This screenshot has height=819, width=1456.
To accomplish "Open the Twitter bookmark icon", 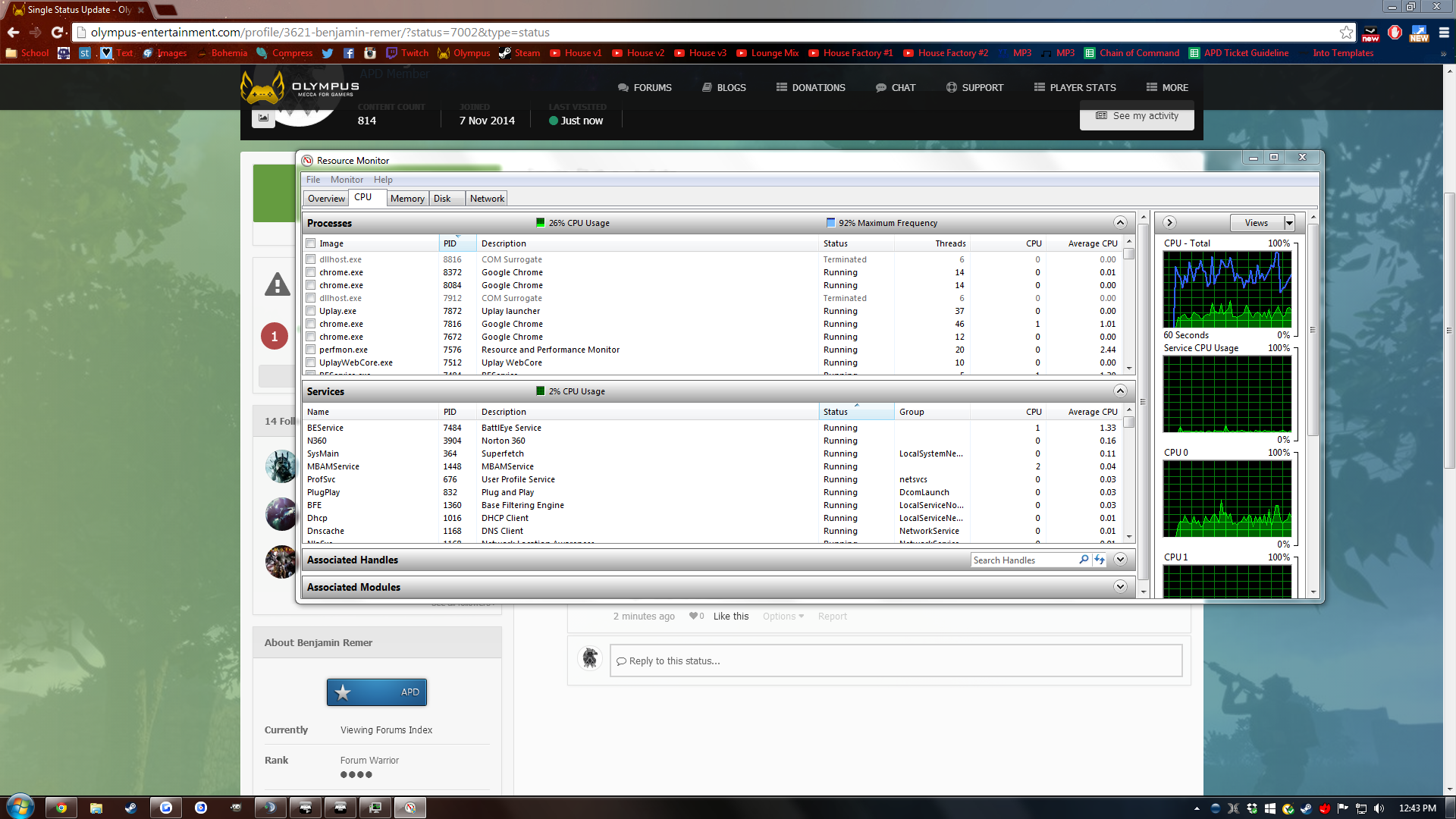I will [328, 53].
